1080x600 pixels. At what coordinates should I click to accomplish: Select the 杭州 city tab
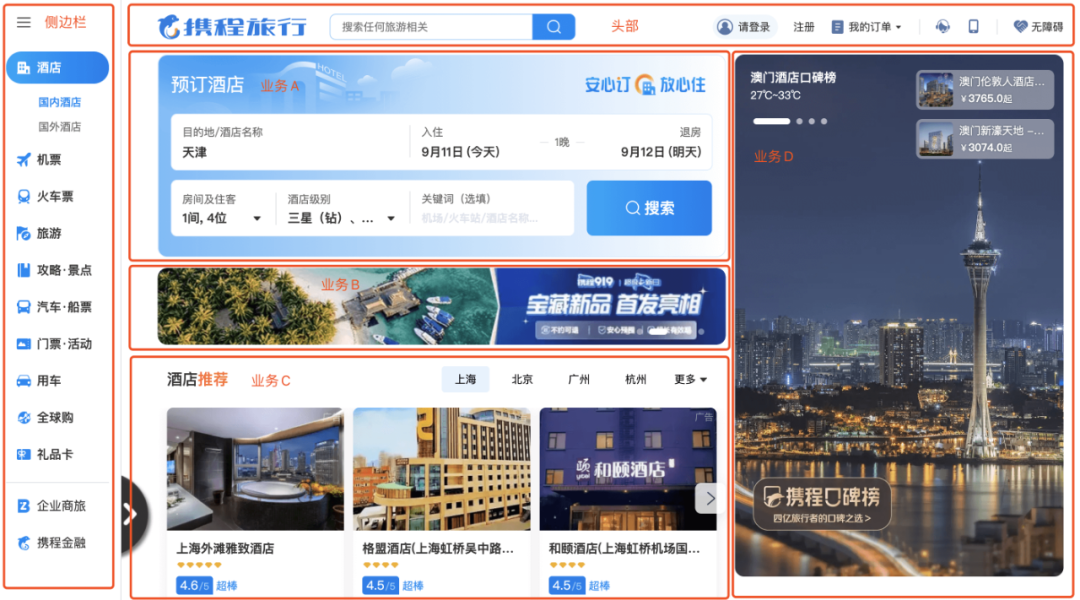(635, 380)
